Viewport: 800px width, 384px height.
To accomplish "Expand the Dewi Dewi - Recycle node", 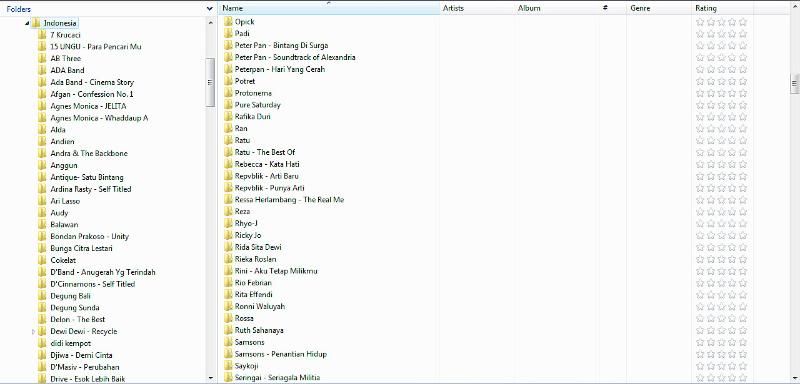I will coord(34,331).
